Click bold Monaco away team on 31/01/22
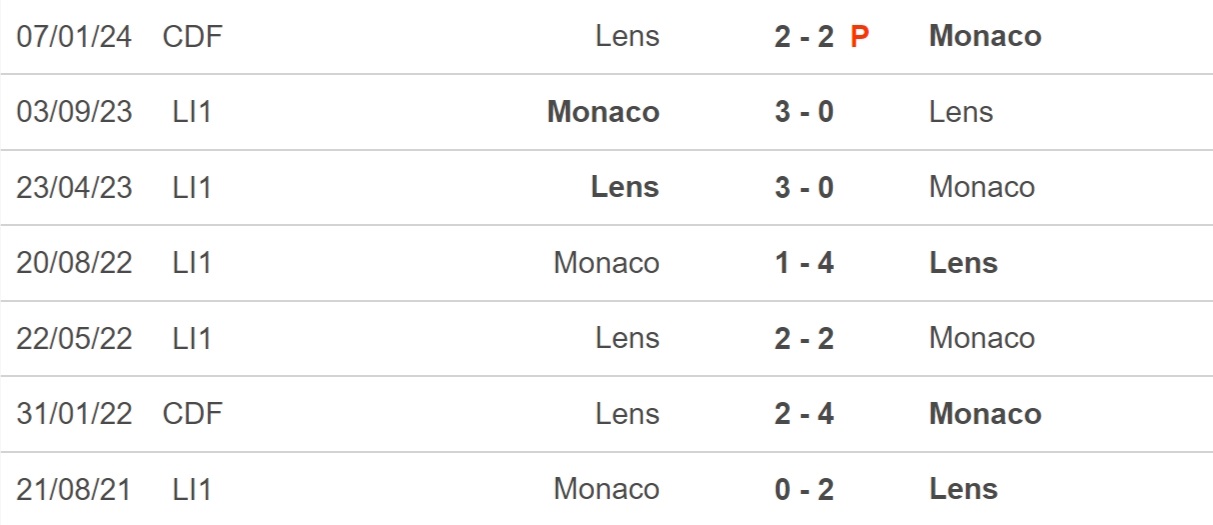This screenshot has width=1213, height=525. (x=985, y=414)
